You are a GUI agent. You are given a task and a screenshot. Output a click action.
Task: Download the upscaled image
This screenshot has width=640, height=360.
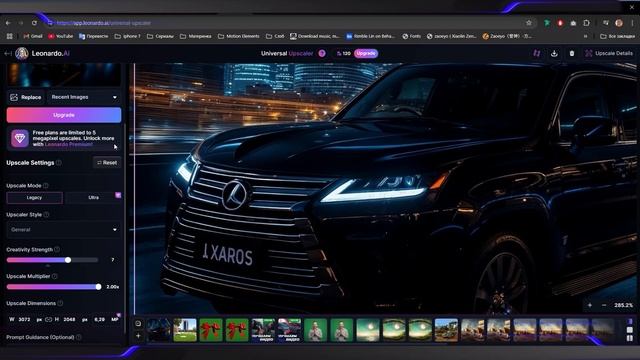coord(554,53)
